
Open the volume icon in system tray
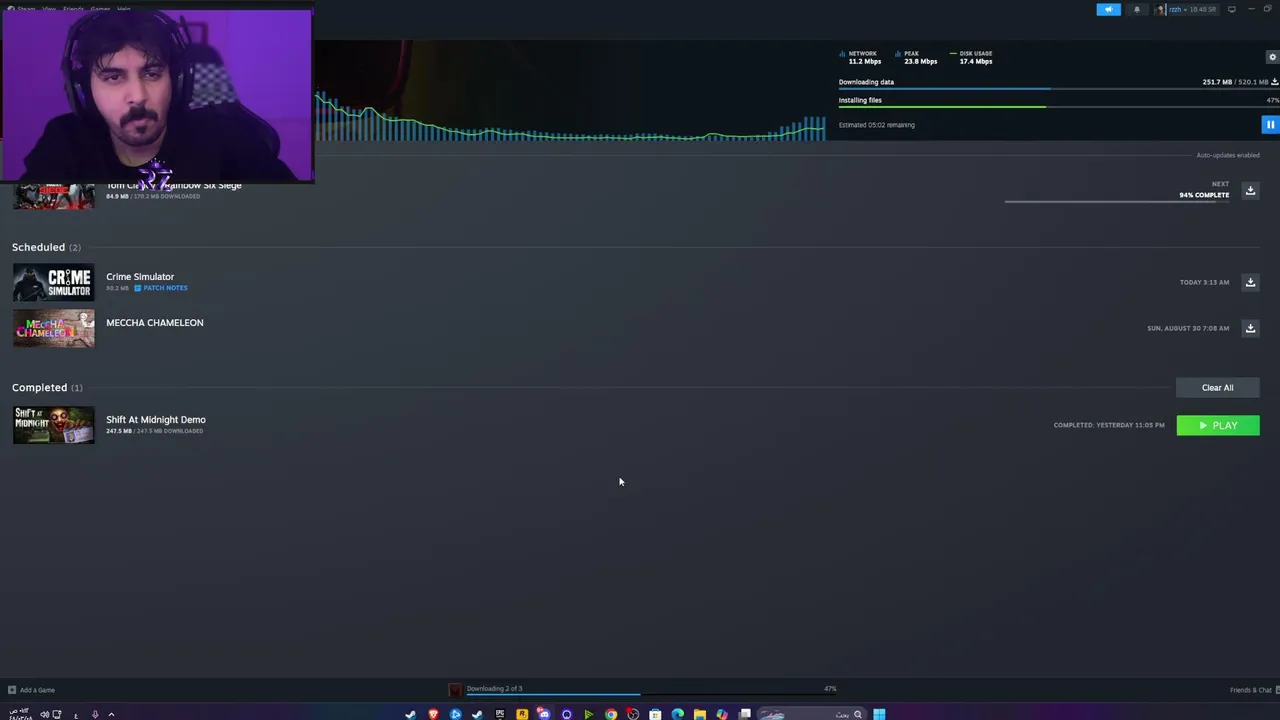(x=44, y=714)
